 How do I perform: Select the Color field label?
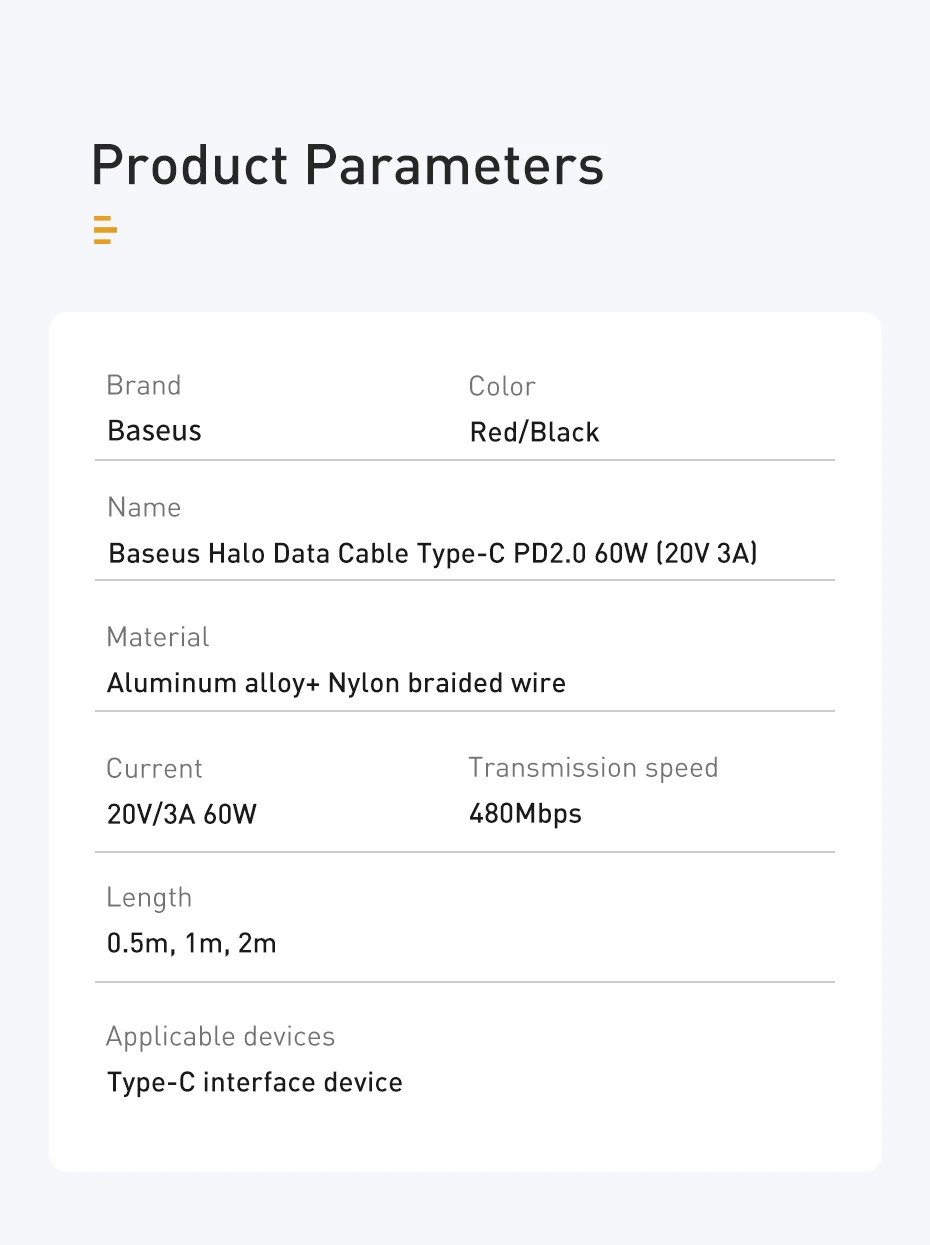pos(502,386)
